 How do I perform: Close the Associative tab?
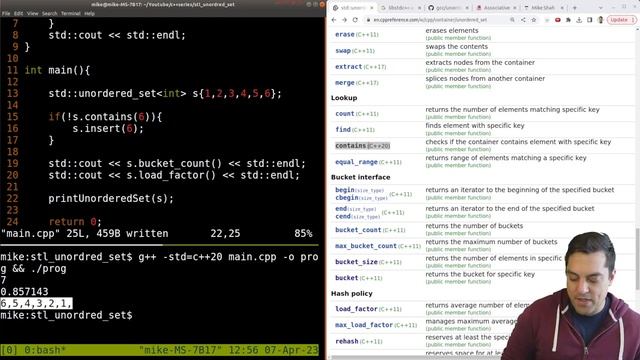[x=515, y=7]
